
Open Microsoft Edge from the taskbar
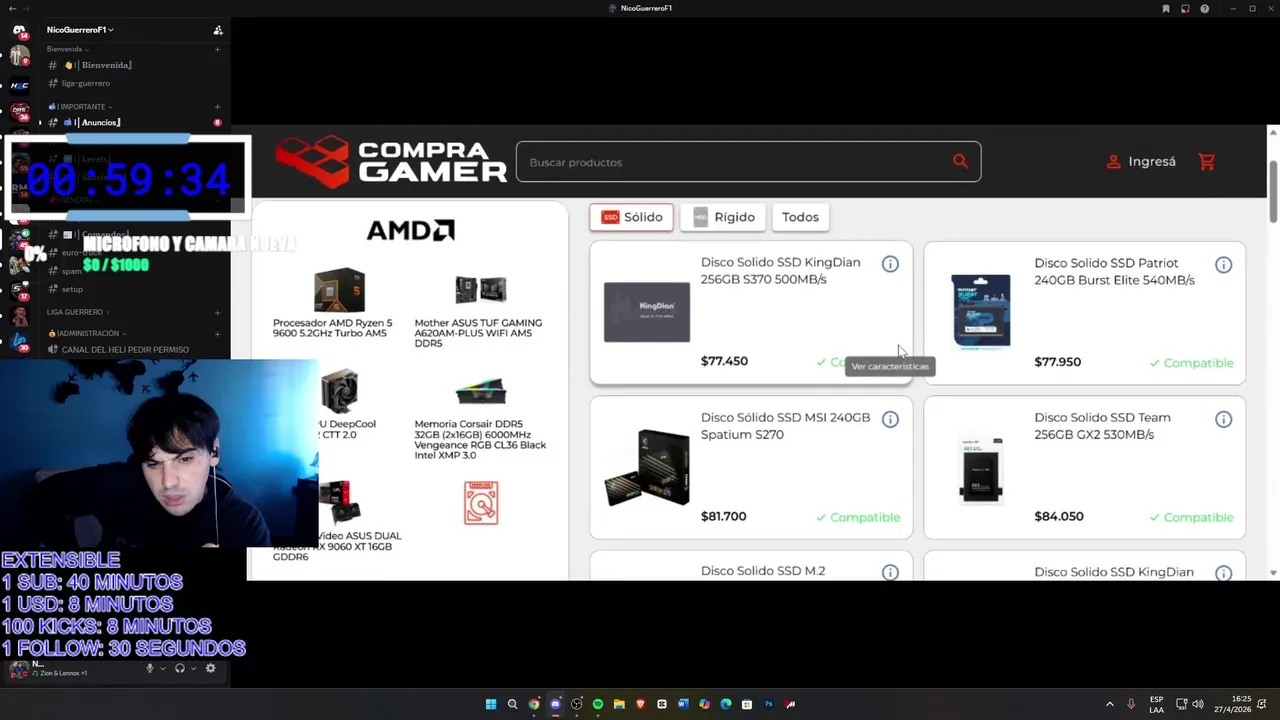726,704
